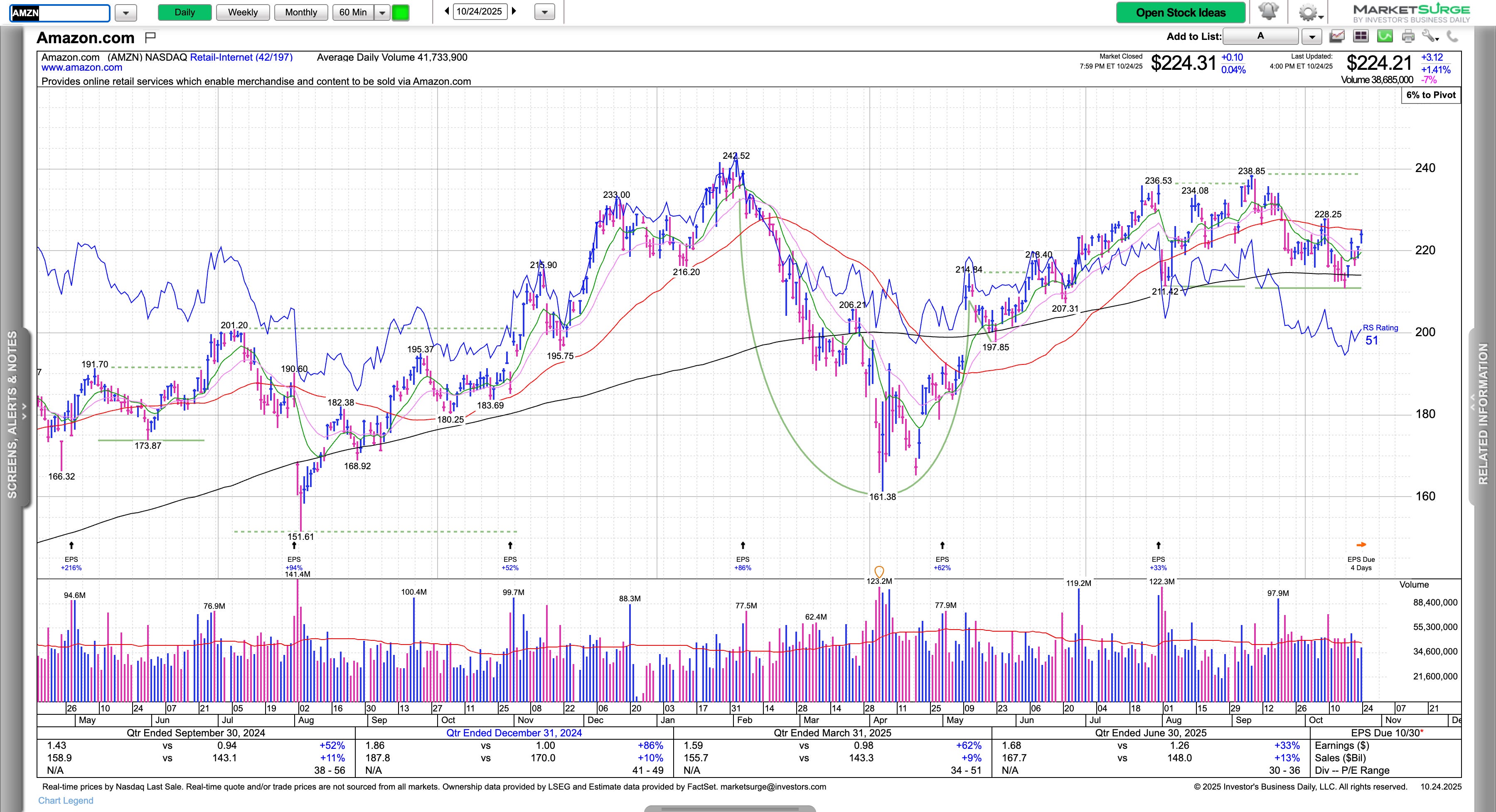1496x812 pixels.
Task: Expand the symbol history dropdown arrow
Action: (125, 12)
